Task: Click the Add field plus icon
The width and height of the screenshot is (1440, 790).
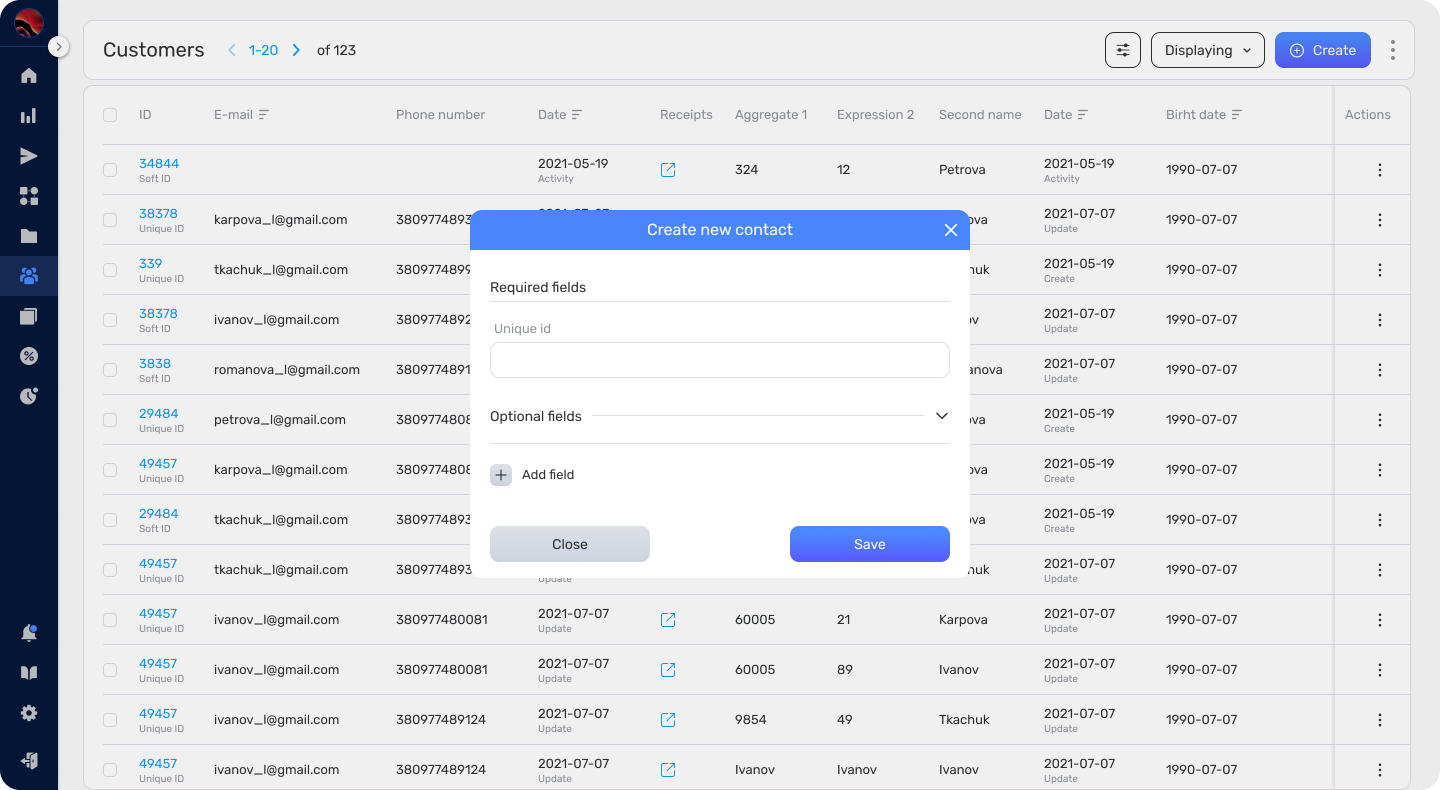Action: pos(501,475)
